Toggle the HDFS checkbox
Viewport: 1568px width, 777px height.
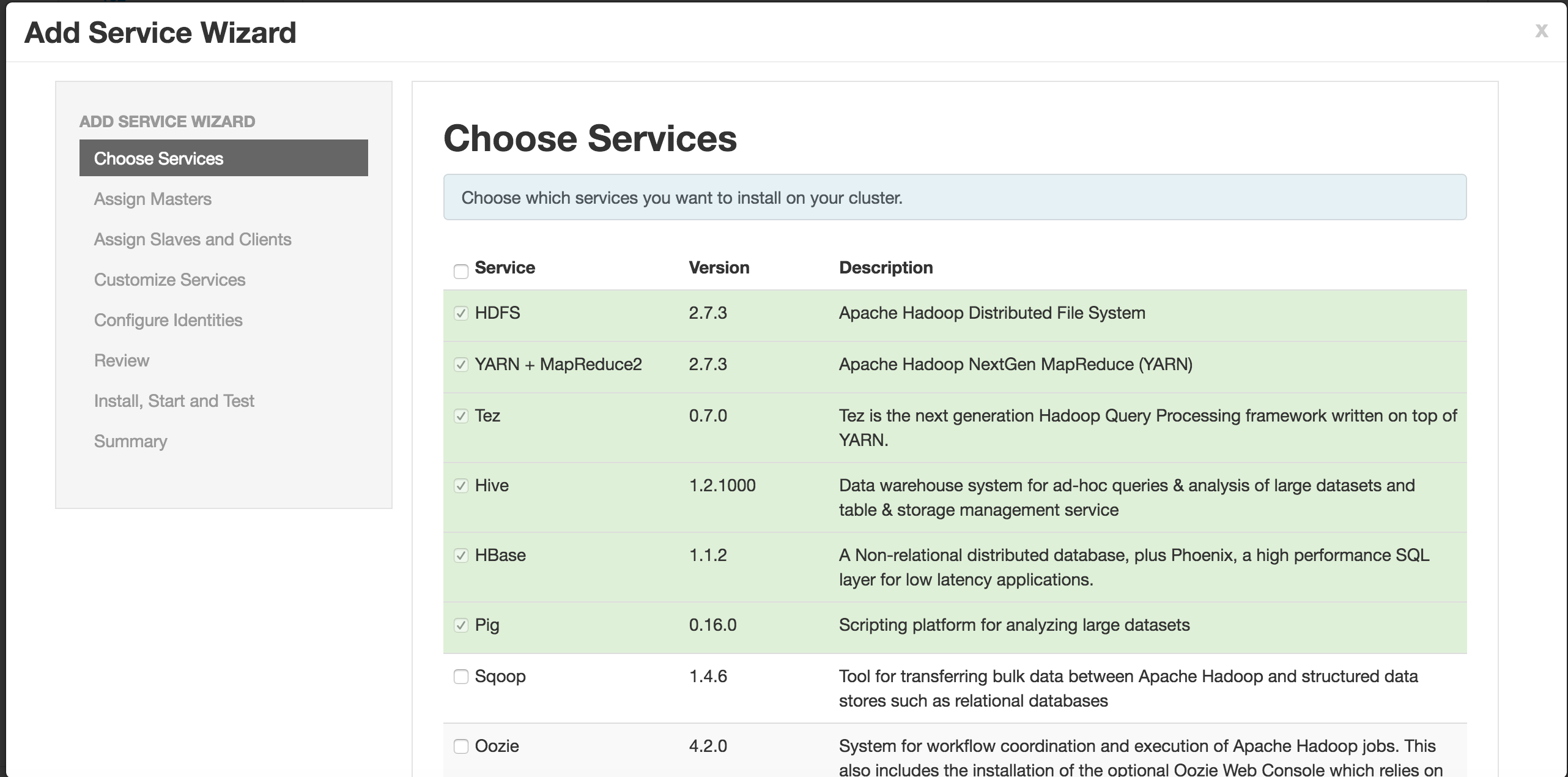pyautogui.click(x=461, y=313)
